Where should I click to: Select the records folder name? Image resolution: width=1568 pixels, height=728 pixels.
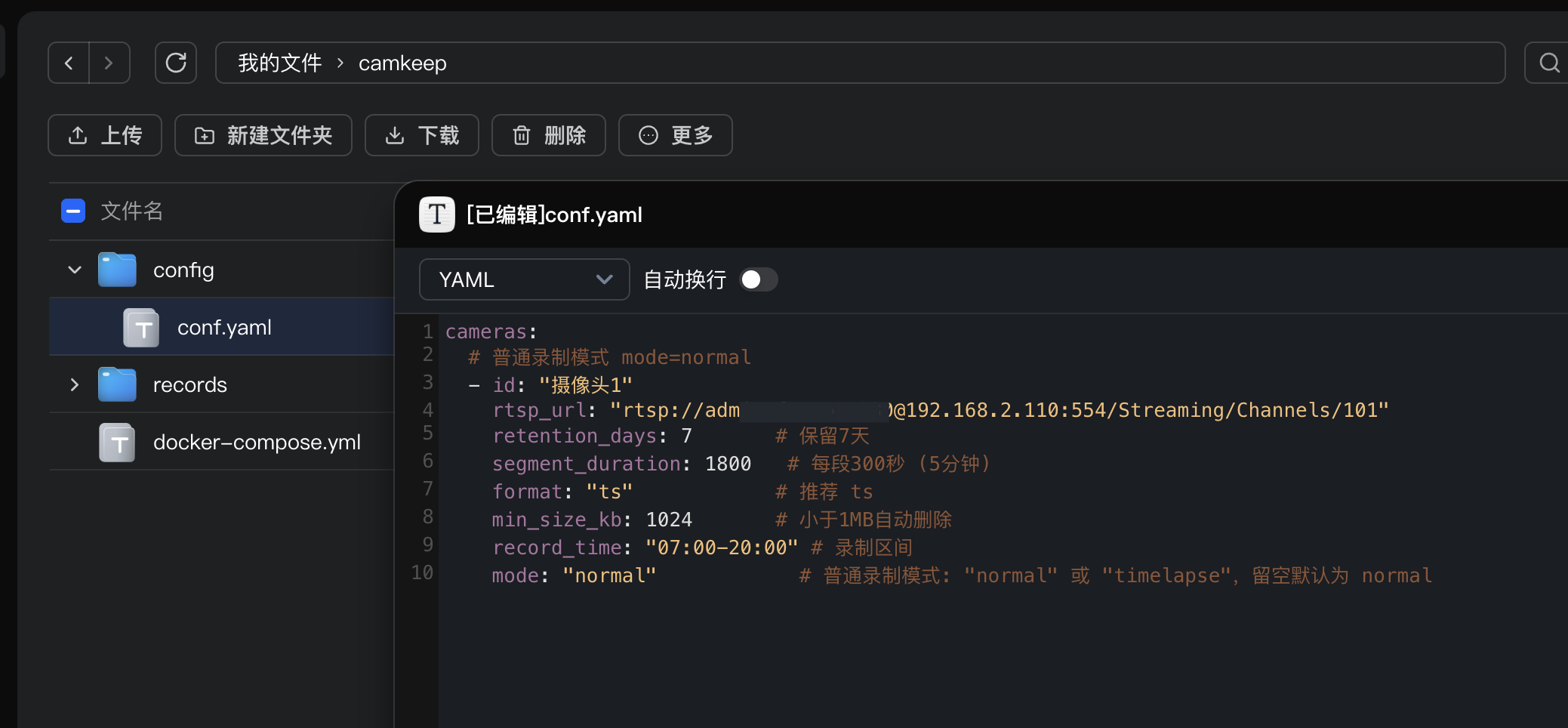(x=190, y=385)
